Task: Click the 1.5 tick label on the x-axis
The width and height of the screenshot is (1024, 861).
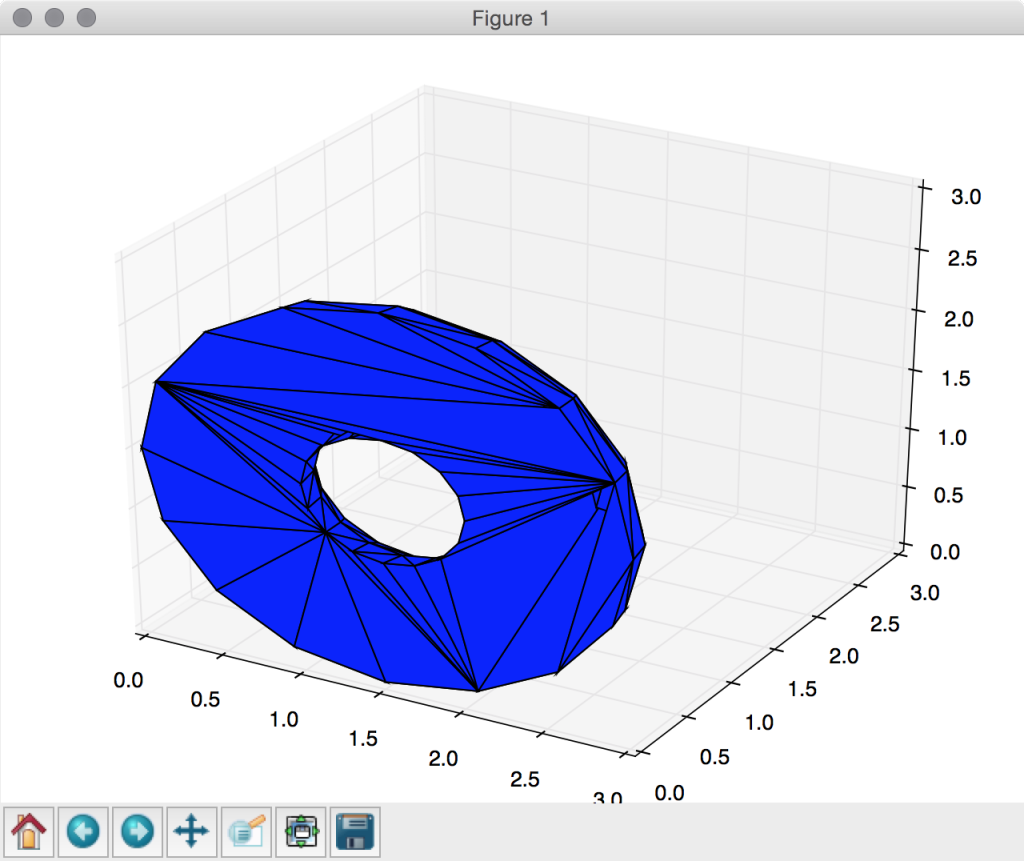Action: coord(364,739)
